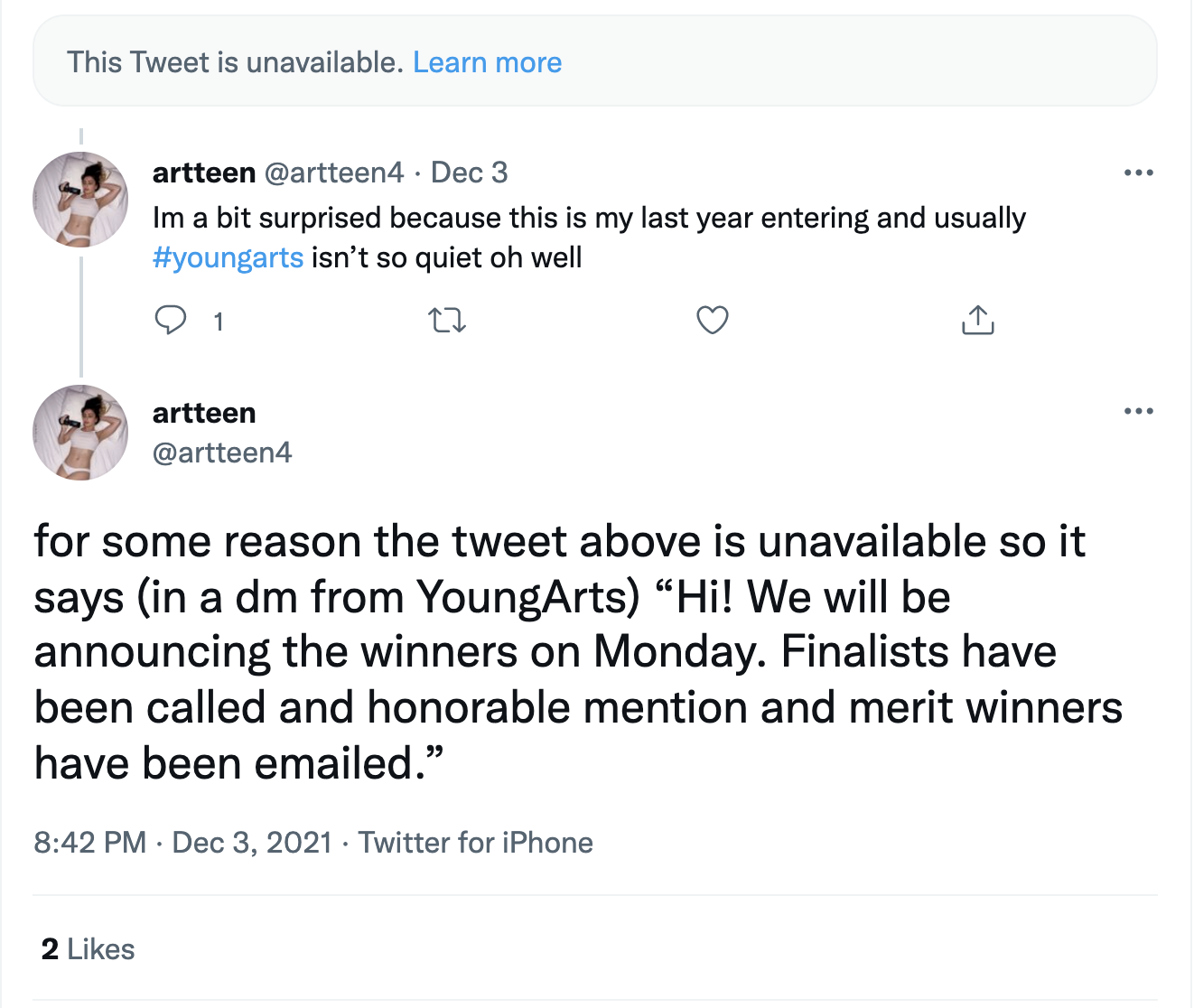Click the artteen avatar on first tweet
Image resolution: width=1194 pixels, height=1008 pixels.
pos(80,200)
